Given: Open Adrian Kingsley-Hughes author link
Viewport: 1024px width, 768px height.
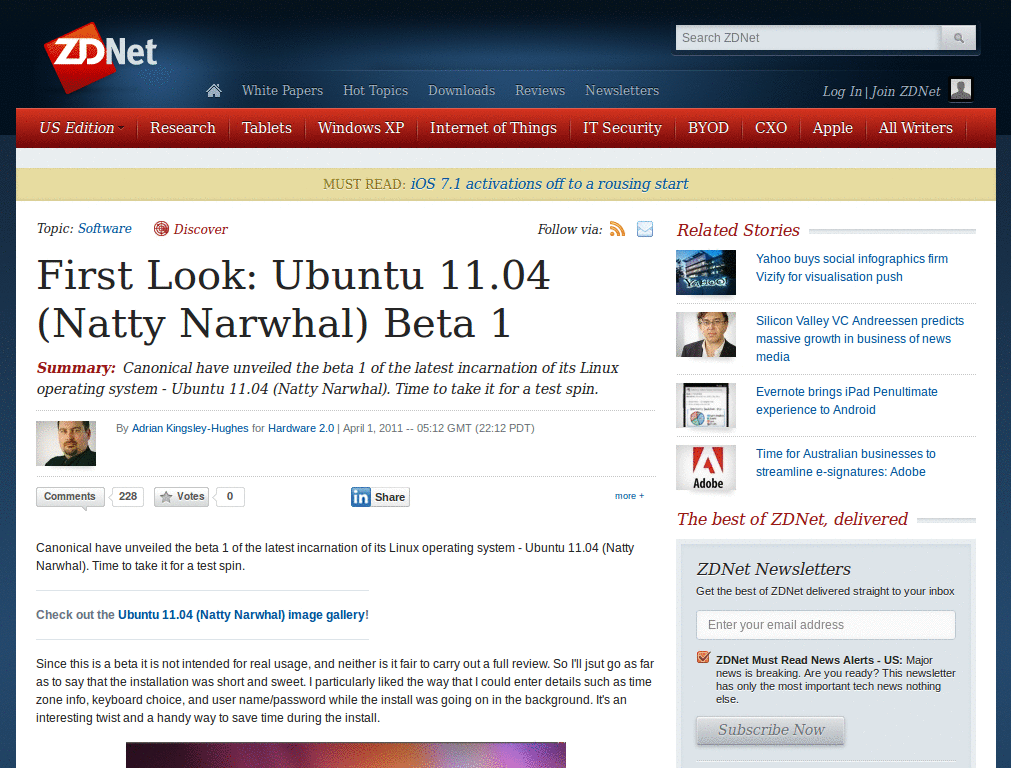Looking at the screenshot, I should [x=190, y=428].
